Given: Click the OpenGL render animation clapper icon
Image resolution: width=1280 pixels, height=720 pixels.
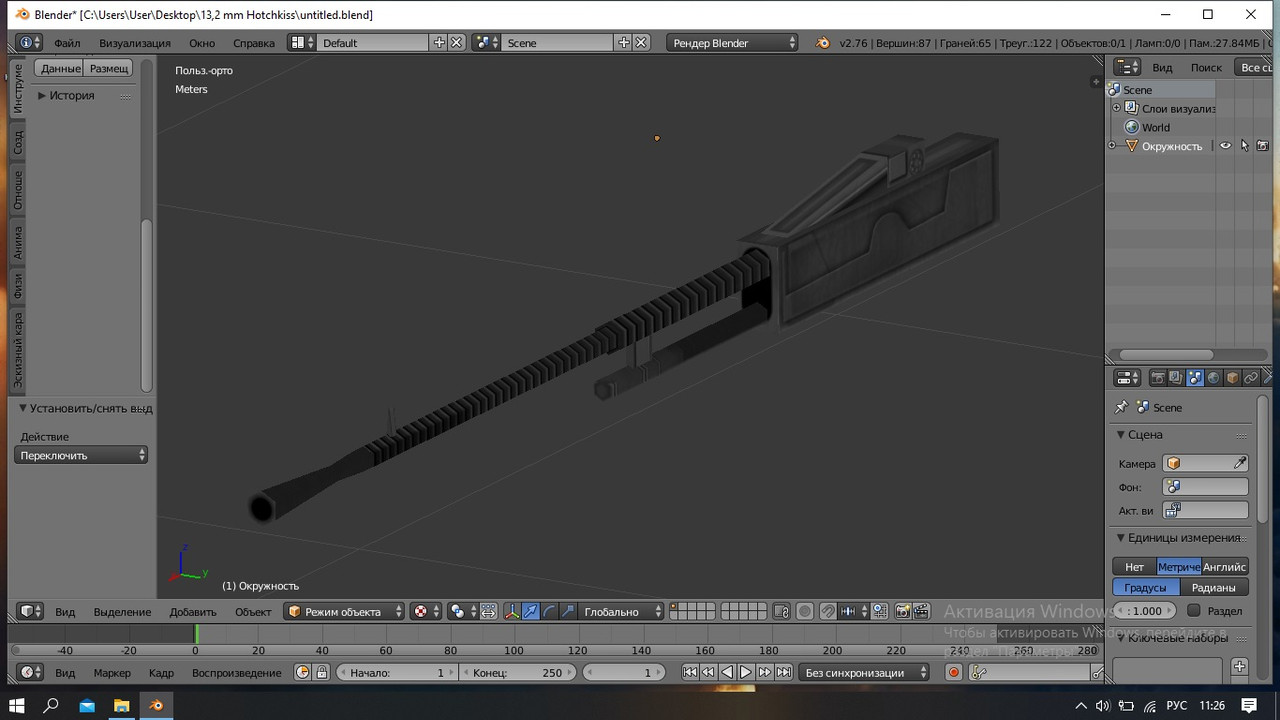Looking at the screenshot, I should (x=921, y=612).
